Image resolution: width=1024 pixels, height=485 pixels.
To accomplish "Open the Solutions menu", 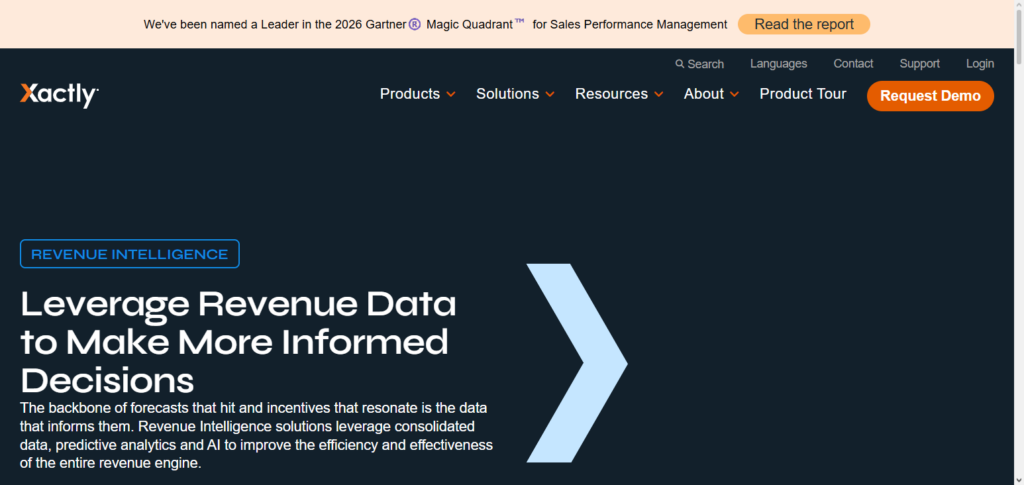I will pos(507,94).
